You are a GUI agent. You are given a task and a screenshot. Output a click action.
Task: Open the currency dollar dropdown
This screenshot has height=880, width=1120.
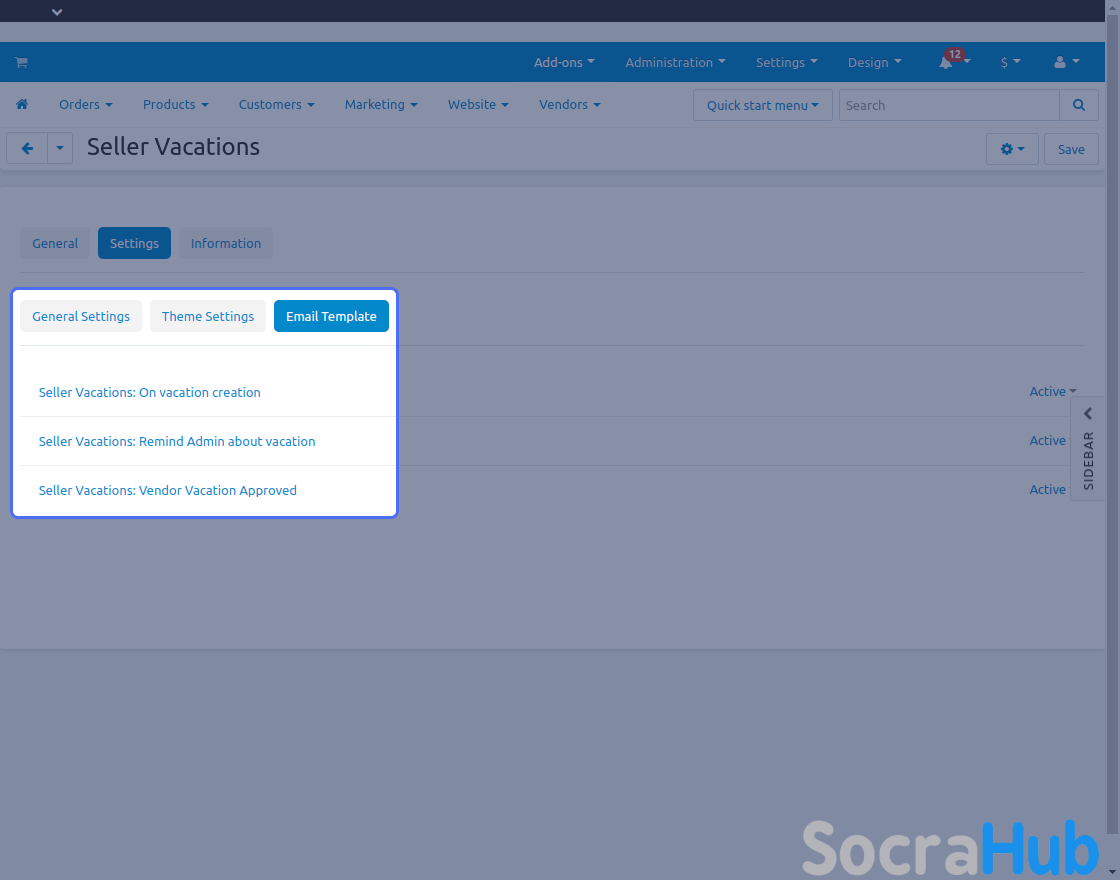click(1010, 62)
